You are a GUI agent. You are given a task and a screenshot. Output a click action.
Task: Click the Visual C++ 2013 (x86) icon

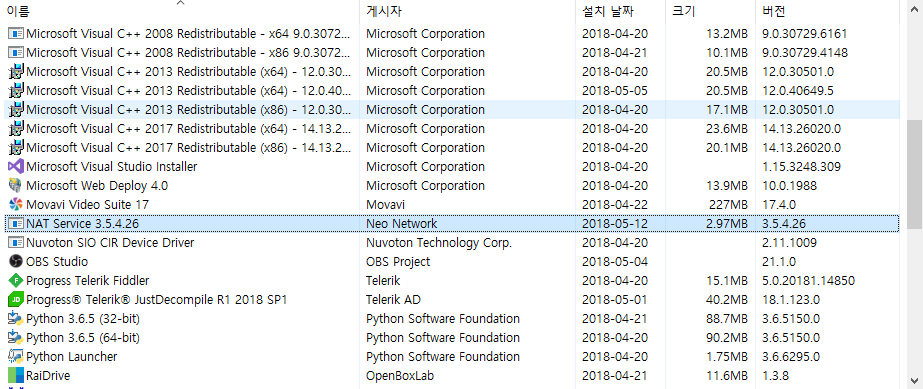click(x=16, y=109)
